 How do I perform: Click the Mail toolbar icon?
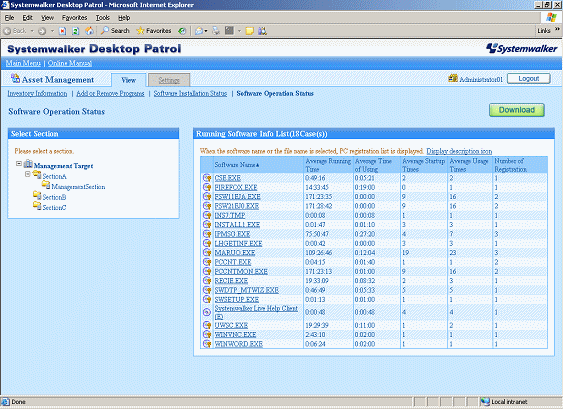(x=199, y=31)
